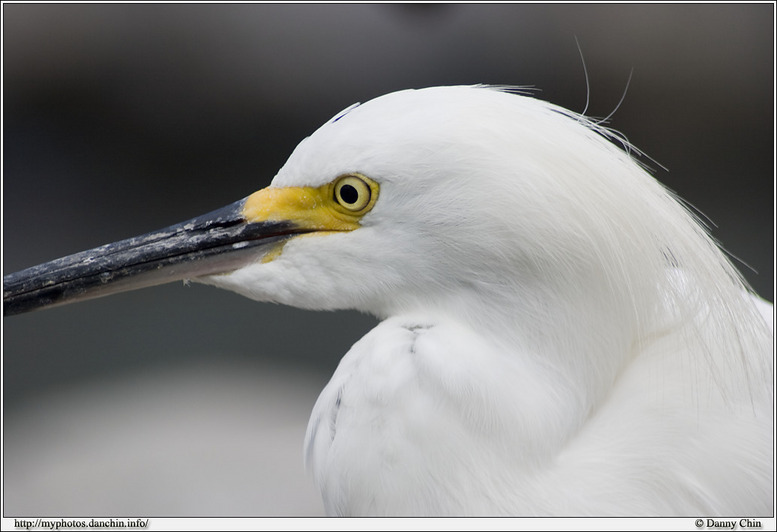Click the black pupil of the eye
This screenshot has height=532, width=777.
[x=349, y=193]
